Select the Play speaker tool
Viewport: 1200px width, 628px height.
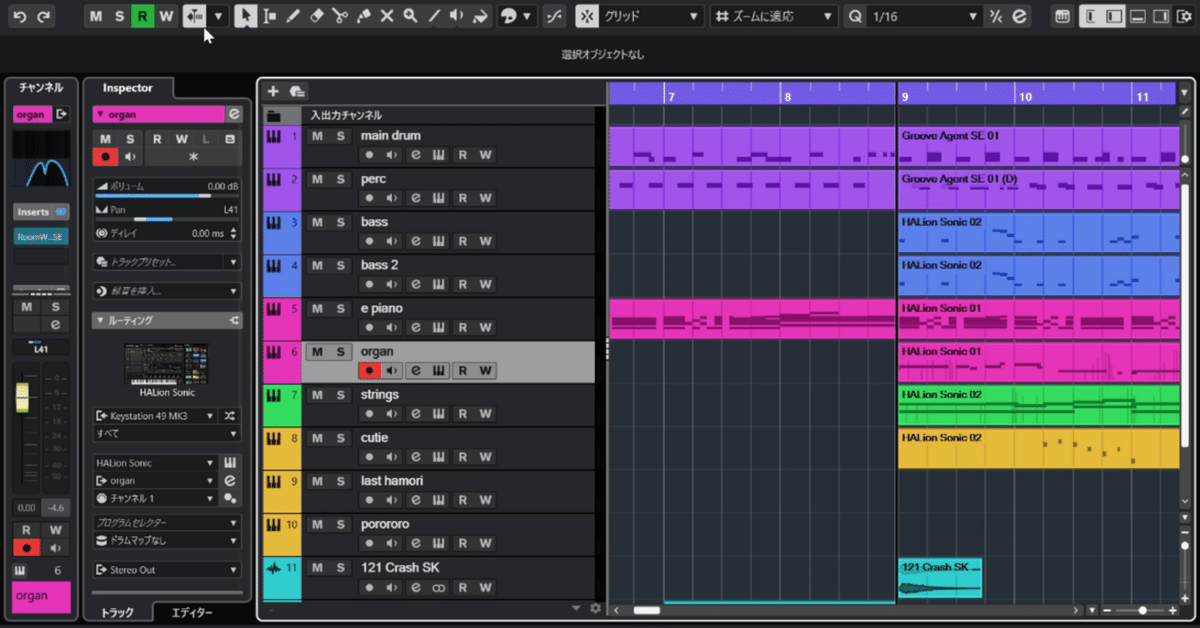point(457,17)
